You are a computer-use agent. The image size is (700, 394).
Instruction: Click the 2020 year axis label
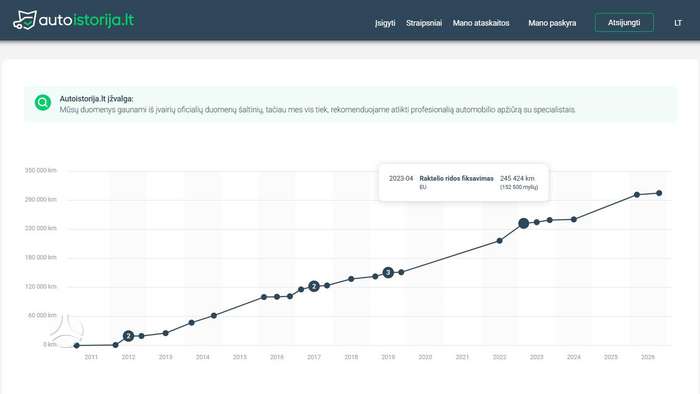425,357
